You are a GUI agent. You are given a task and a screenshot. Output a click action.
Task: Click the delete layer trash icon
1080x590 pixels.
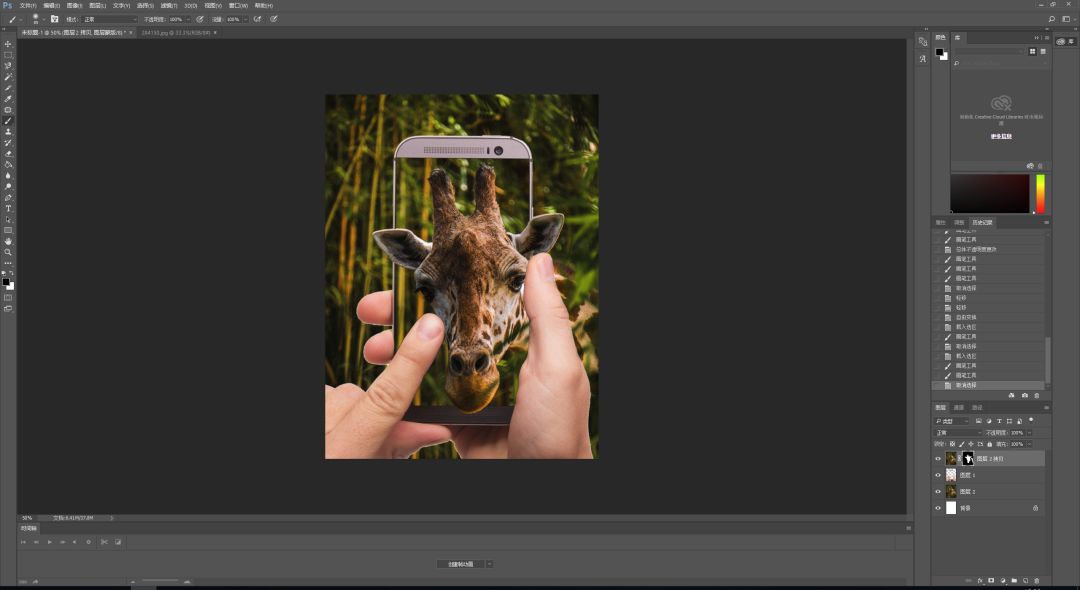1037,580
